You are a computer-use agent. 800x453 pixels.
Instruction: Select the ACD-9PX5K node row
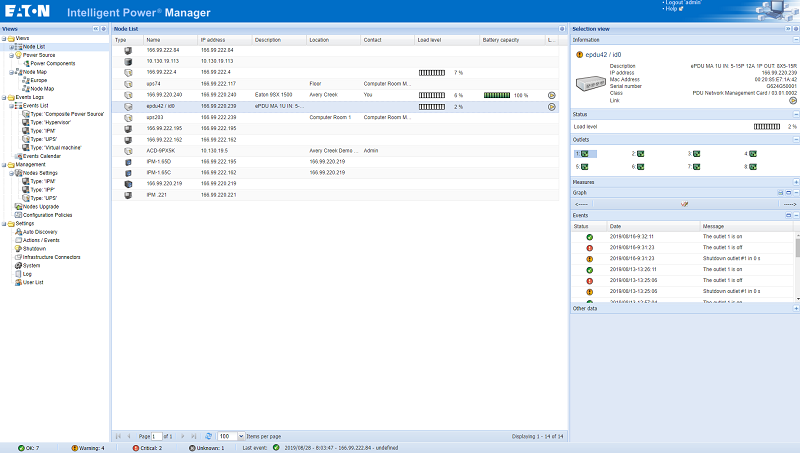(335, 151)
